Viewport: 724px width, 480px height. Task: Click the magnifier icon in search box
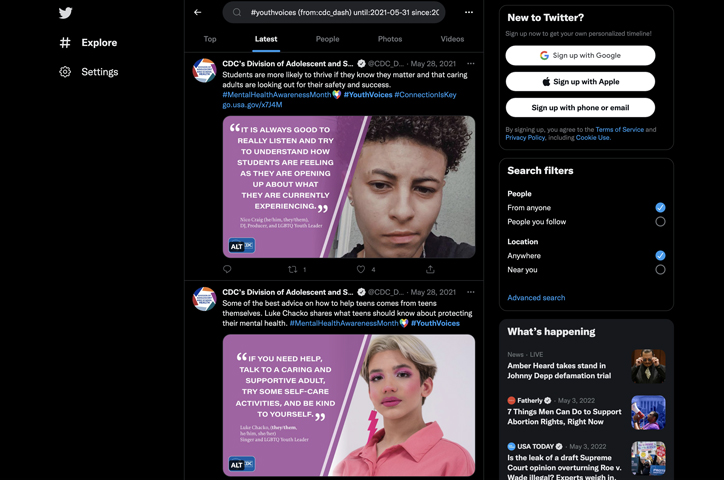tap(237, 12)
